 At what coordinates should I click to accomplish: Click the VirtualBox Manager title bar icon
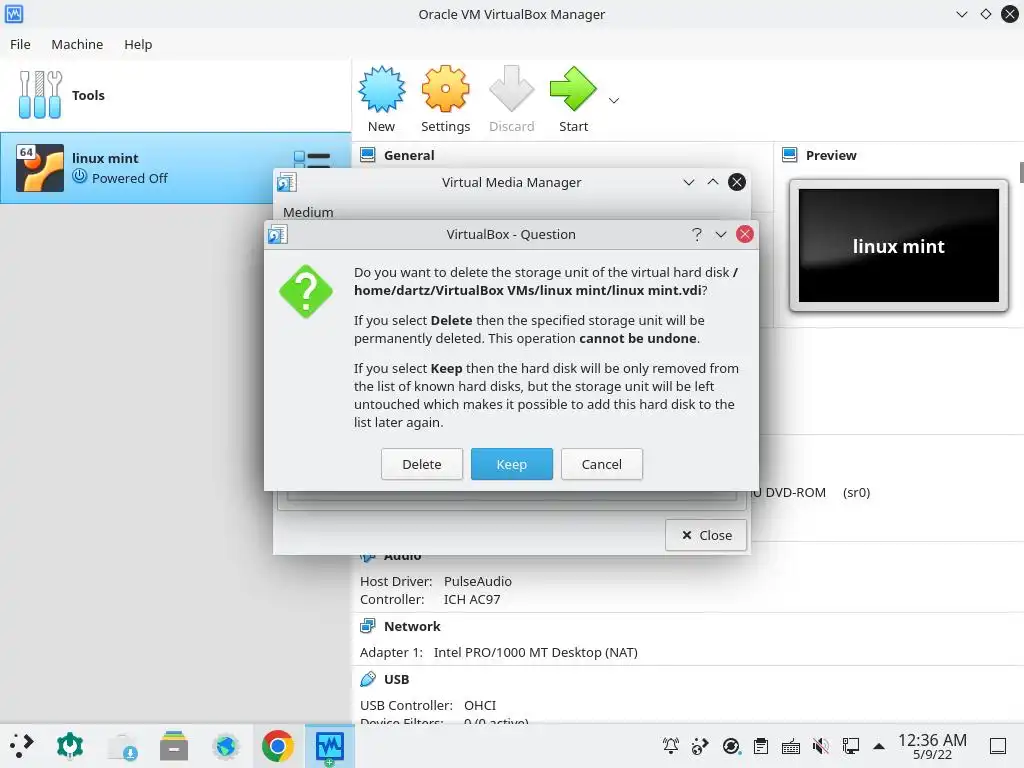(x=14, y=14)
